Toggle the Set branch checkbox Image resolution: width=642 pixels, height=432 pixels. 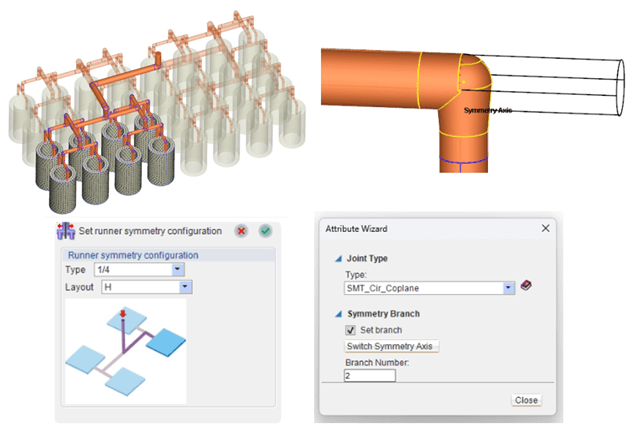click(351, 329)
